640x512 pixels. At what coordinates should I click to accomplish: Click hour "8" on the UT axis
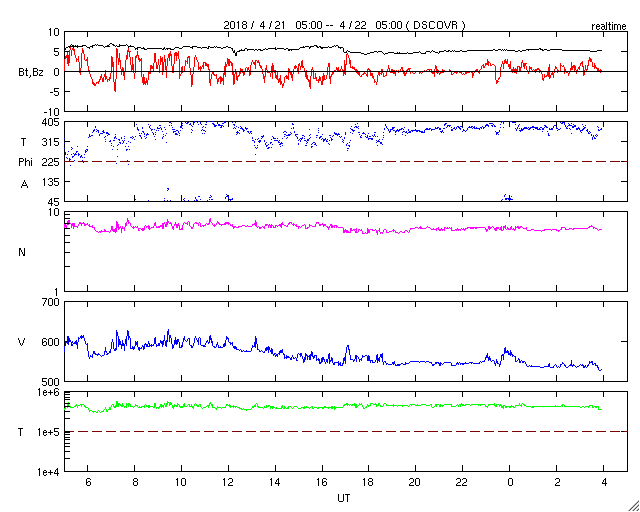point(135,482)
